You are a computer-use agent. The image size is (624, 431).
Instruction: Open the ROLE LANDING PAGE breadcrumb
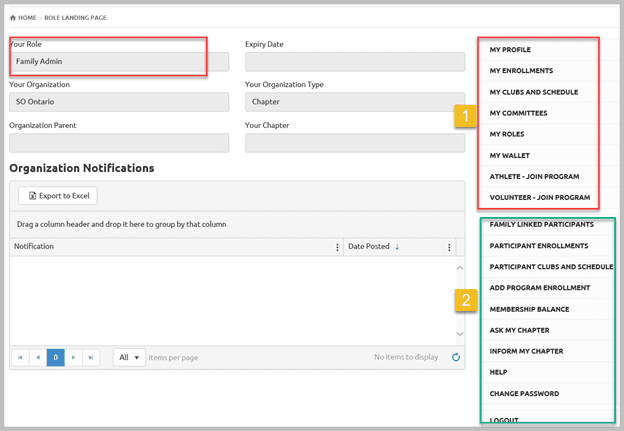point(75,18)
